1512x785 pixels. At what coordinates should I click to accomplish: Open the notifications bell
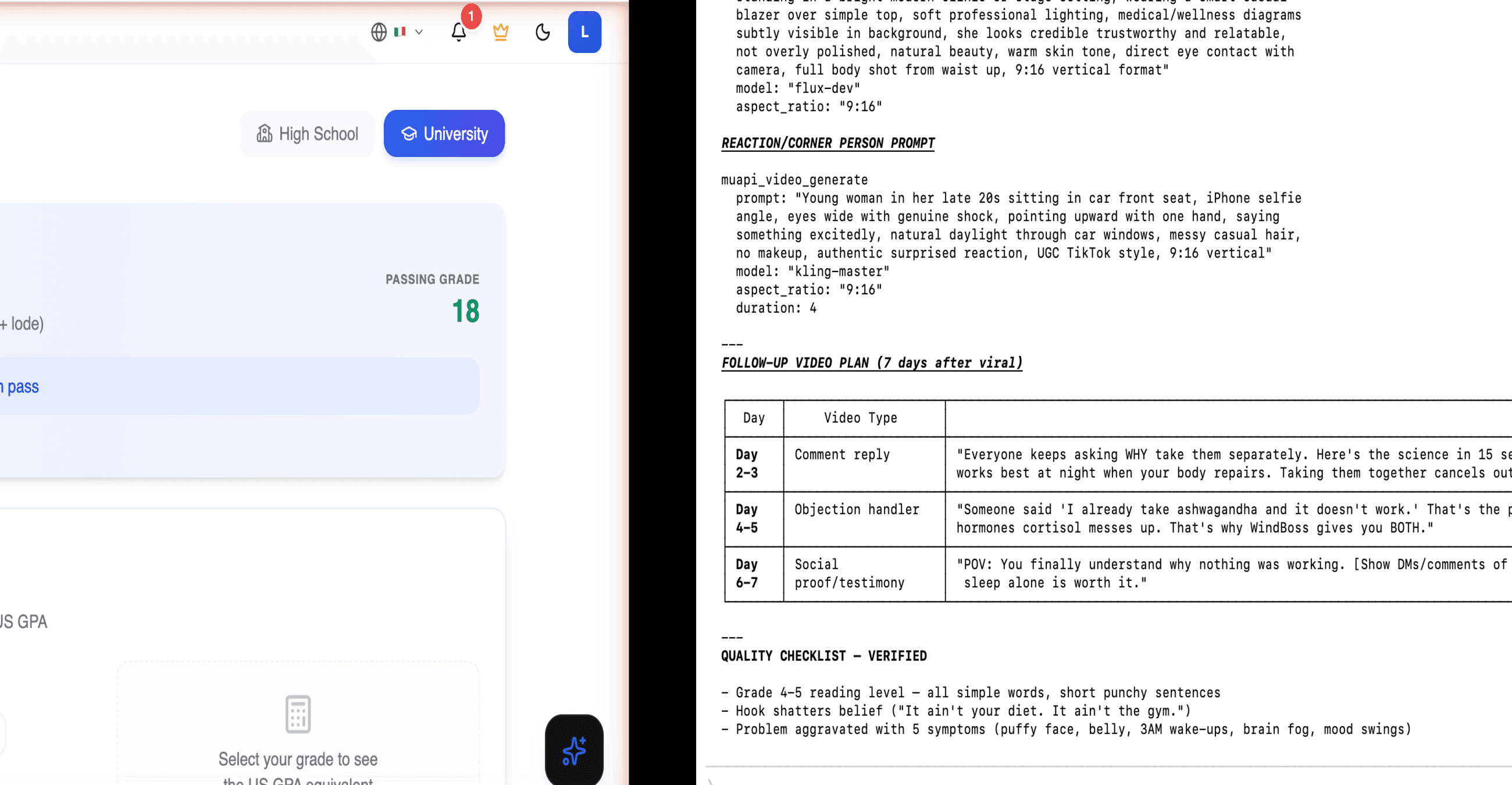click(458, 32)
